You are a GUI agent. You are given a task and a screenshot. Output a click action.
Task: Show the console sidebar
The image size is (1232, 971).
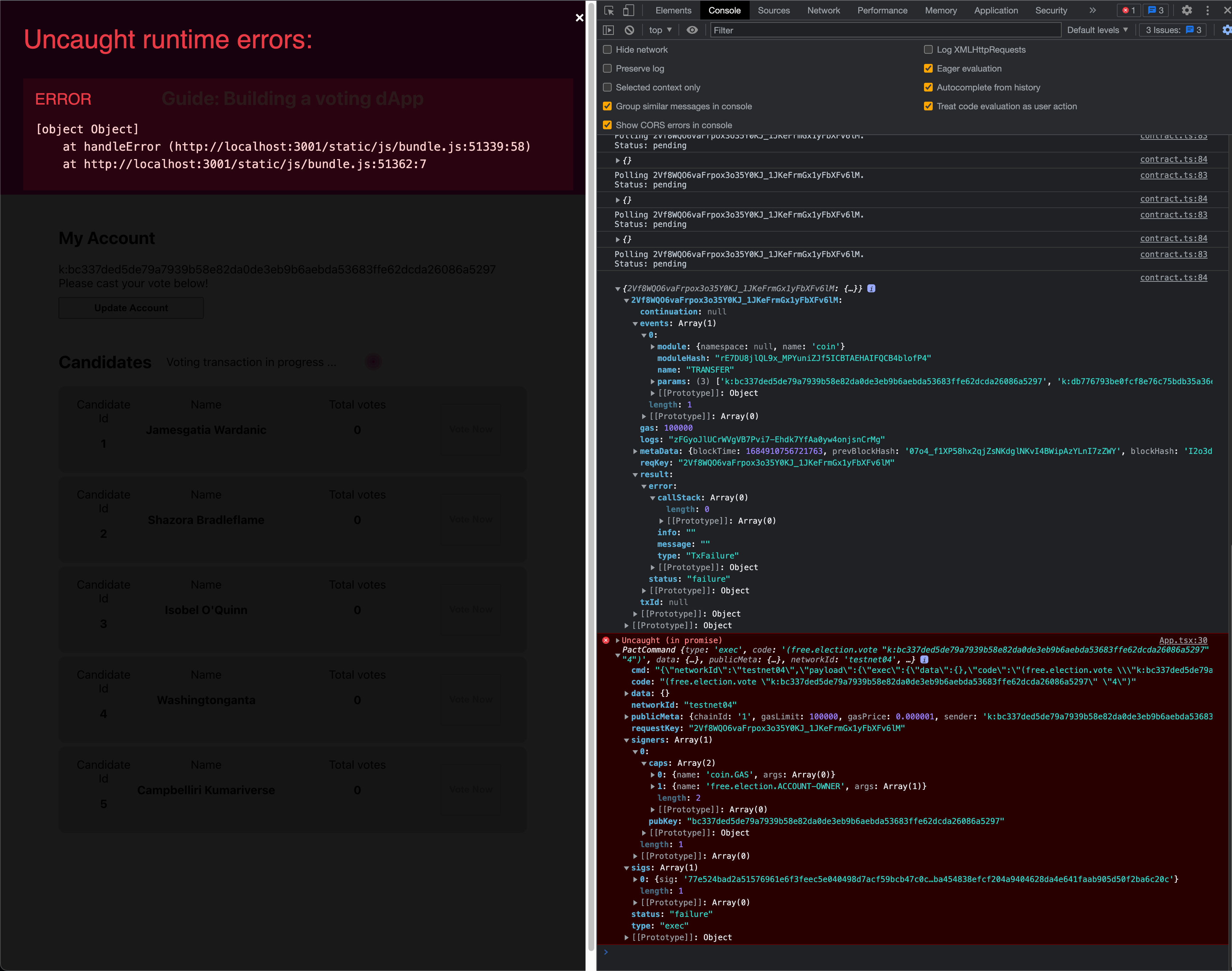(608, 30)
